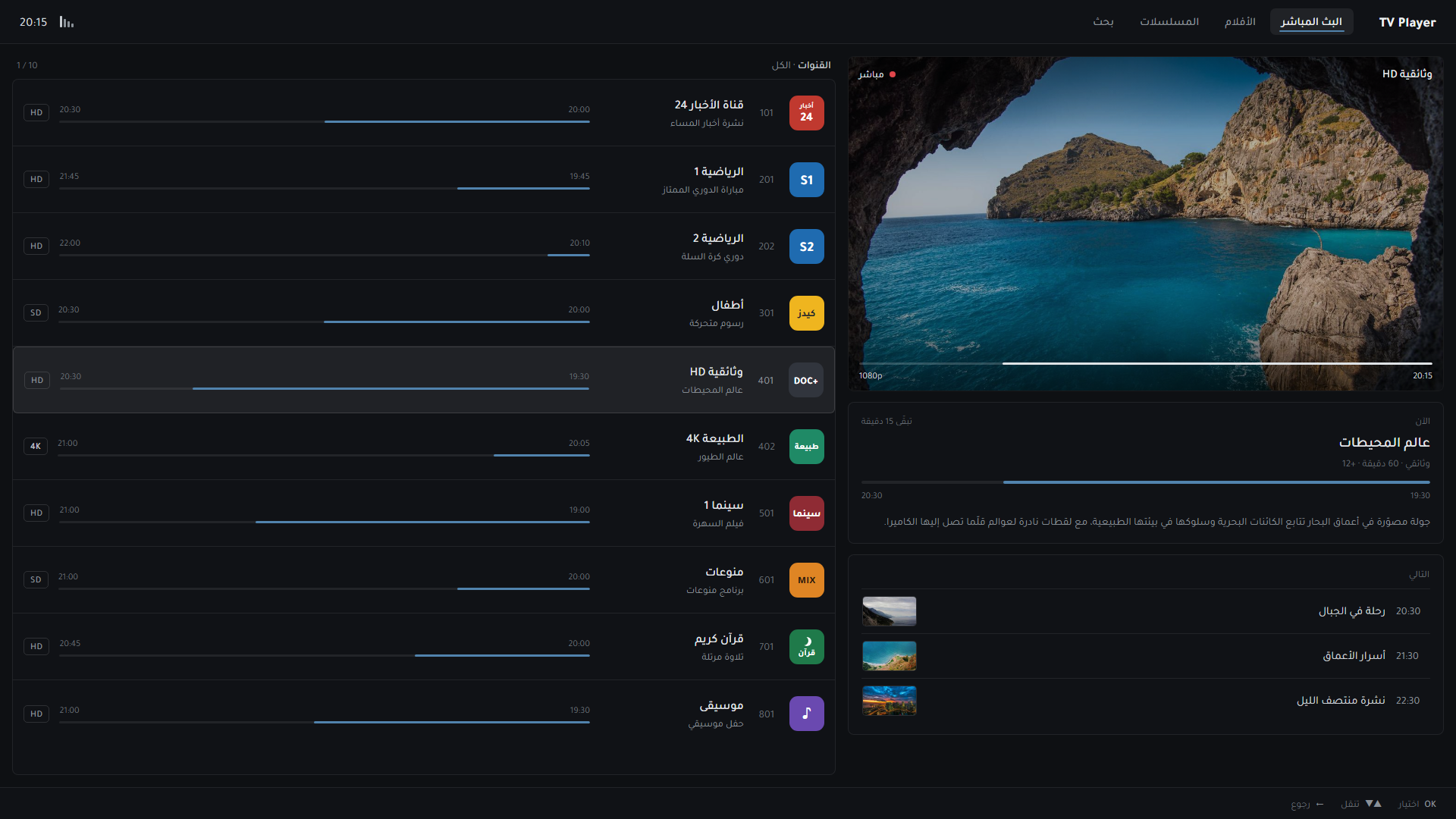Click the 1080p quality label
This screenshot has width=1456, height=819.
click(x=871, y=376)
